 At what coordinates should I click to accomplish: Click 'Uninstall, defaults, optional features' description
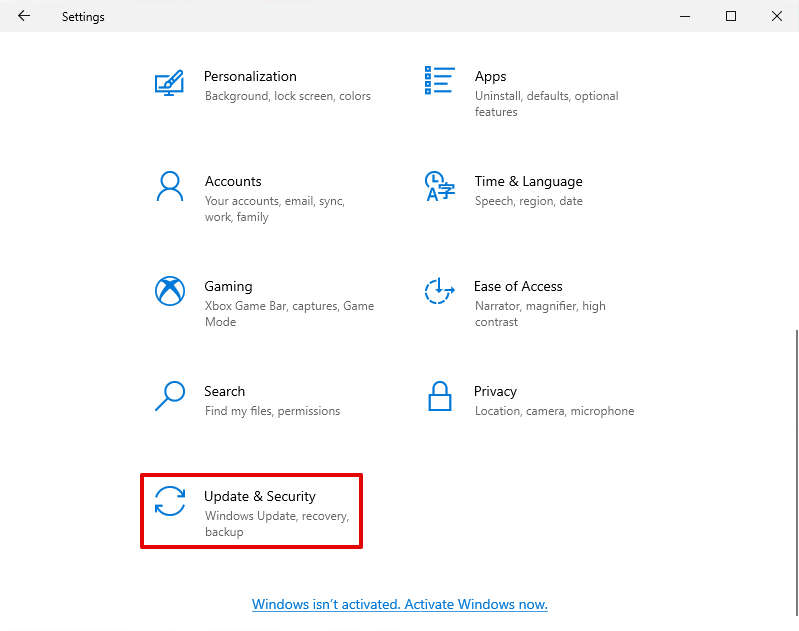point(546,104)
